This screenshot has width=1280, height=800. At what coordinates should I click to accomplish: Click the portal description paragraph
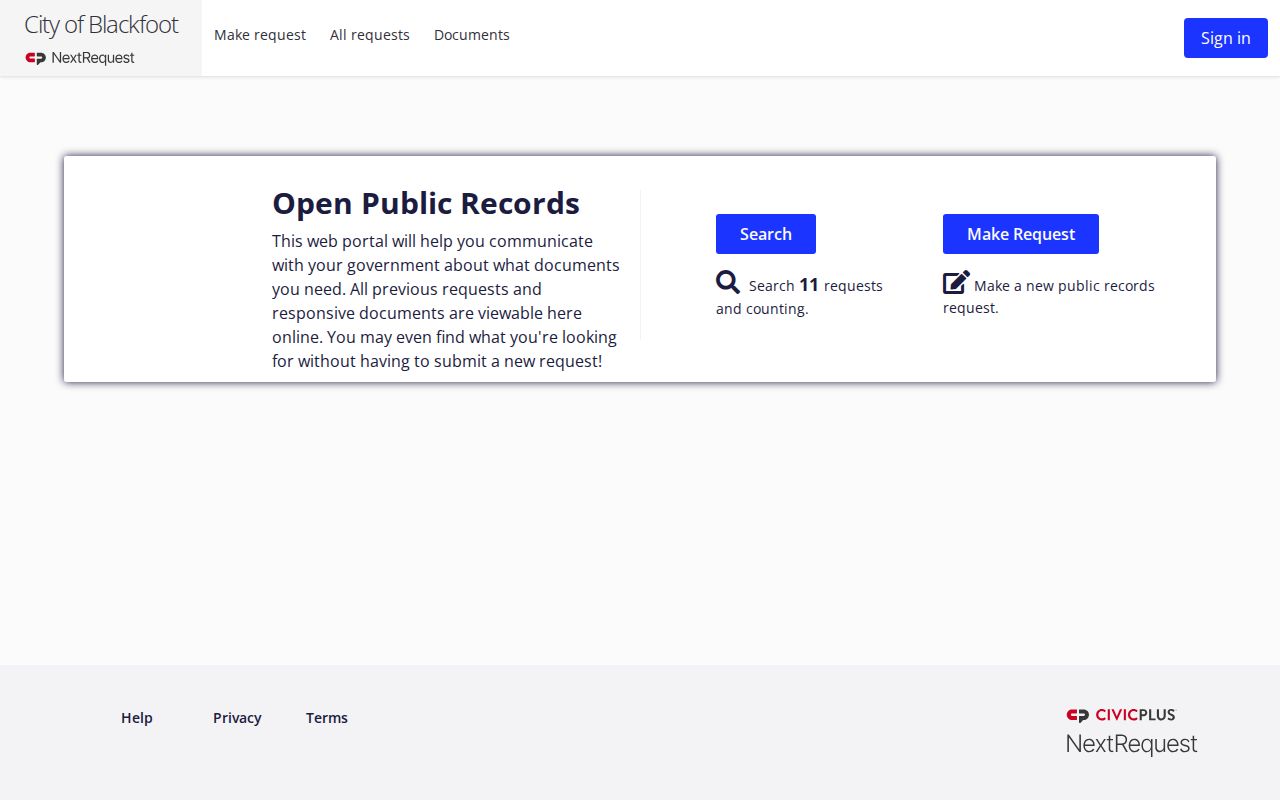[446, 301]
